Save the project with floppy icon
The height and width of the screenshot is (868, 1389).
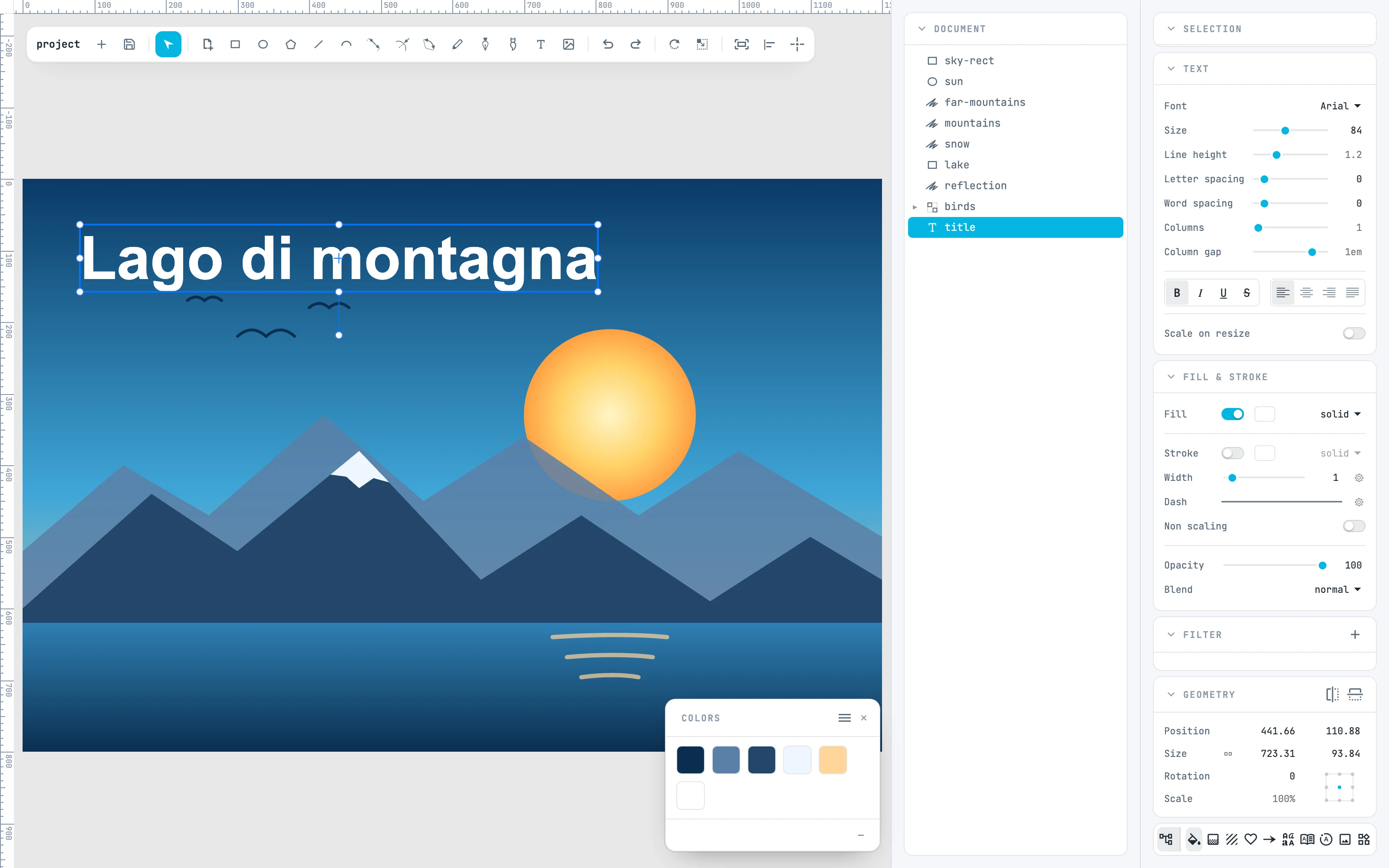click(x=130, y=44)
